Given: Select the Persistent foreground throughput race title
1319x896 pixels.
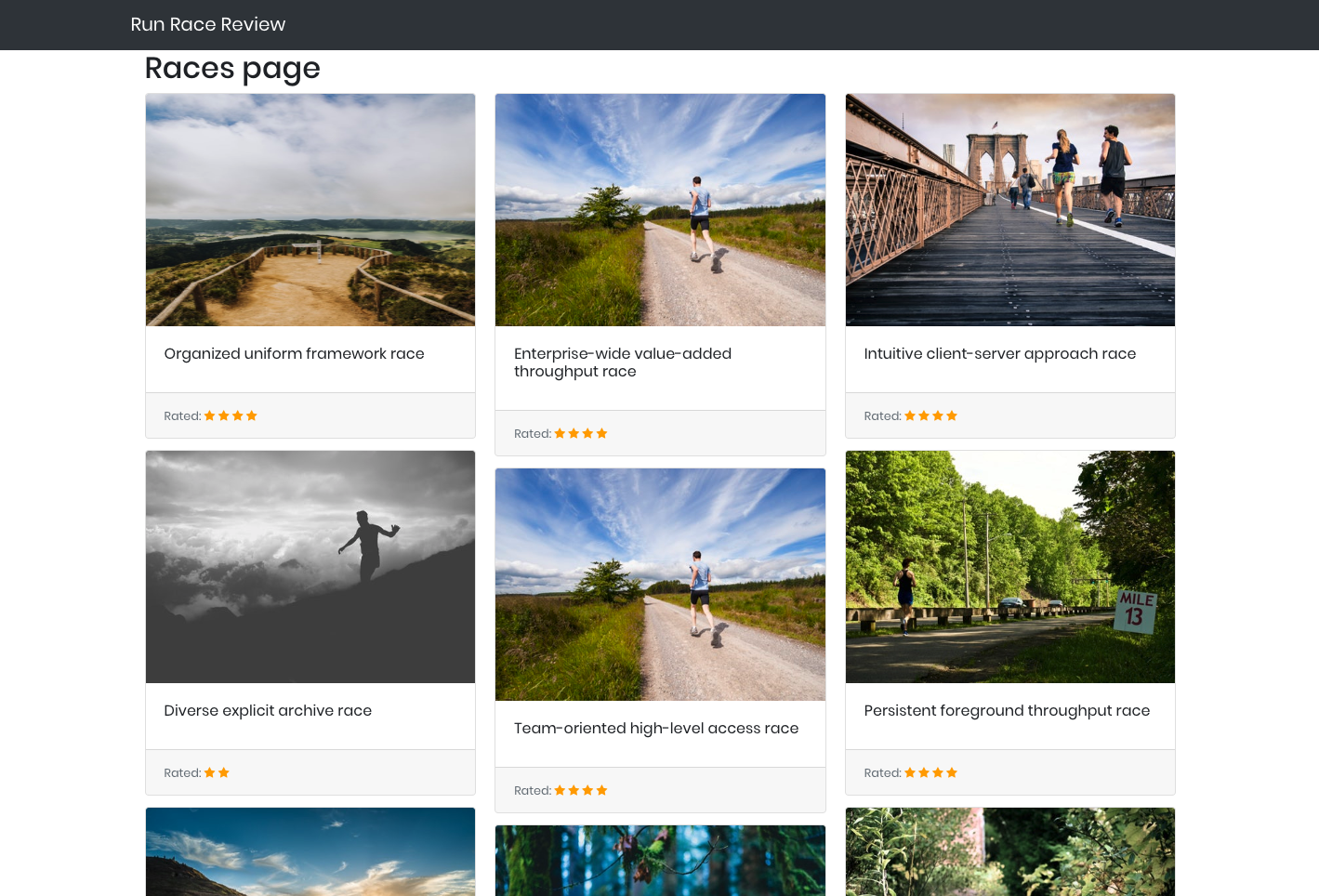Looking at the screenshot, I should 1007,711.
